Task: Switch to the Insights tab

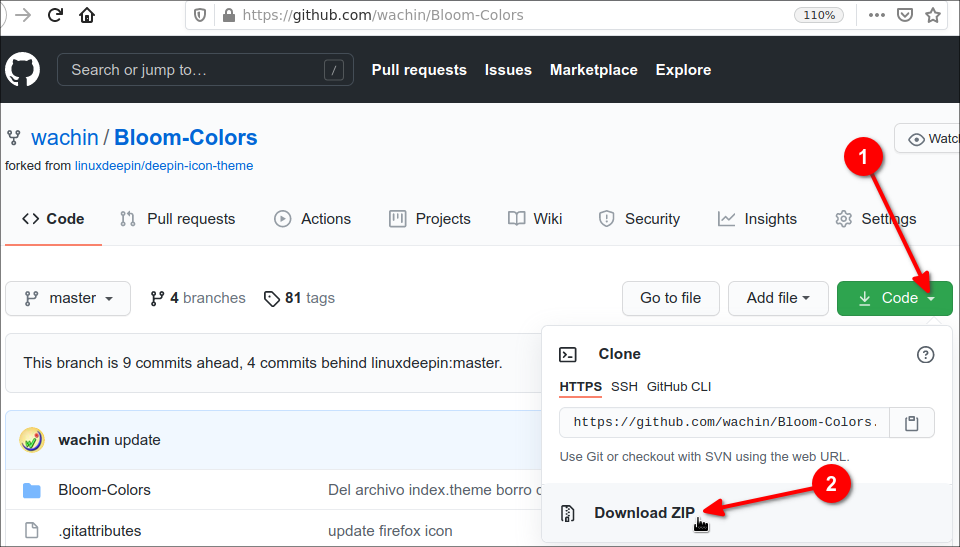Action: [757, 219]
